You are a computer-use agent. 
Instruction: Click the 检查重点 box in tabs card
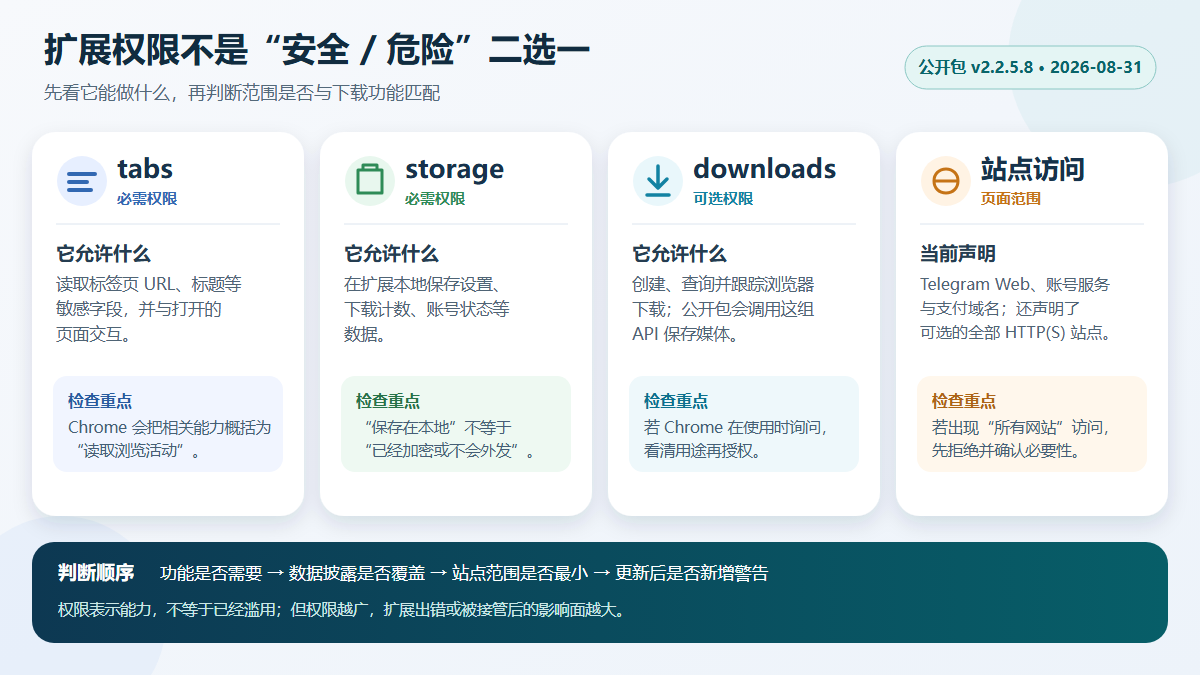[168, 424]
